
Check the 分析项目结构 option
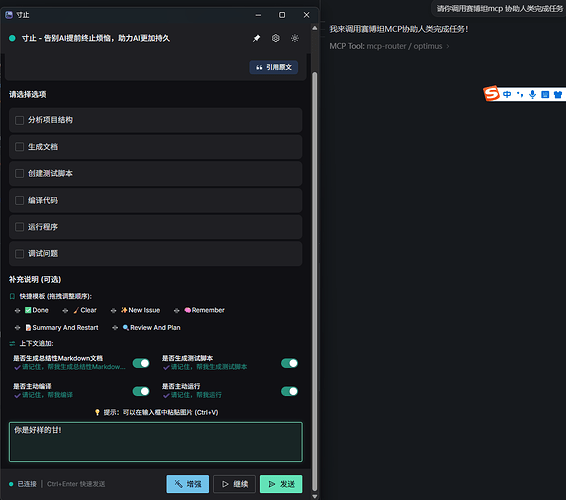pyautogui.click(x=19, y=120)
